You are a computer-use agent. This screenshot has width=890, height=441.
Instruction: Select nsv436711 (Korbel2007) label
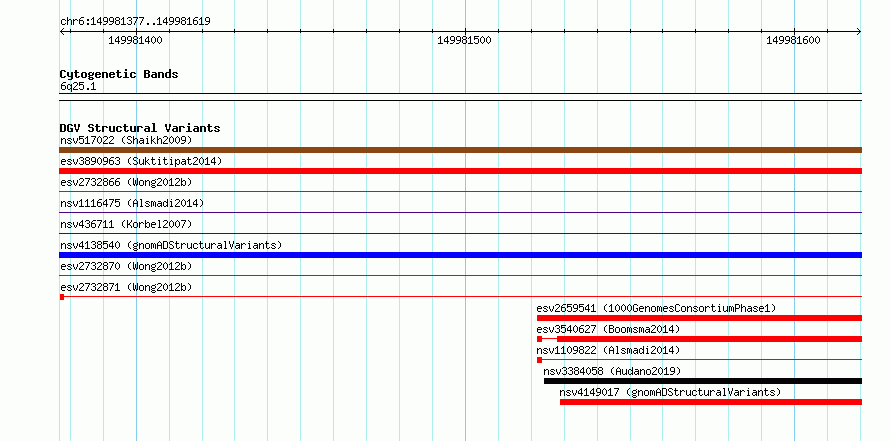coord(126,224)
